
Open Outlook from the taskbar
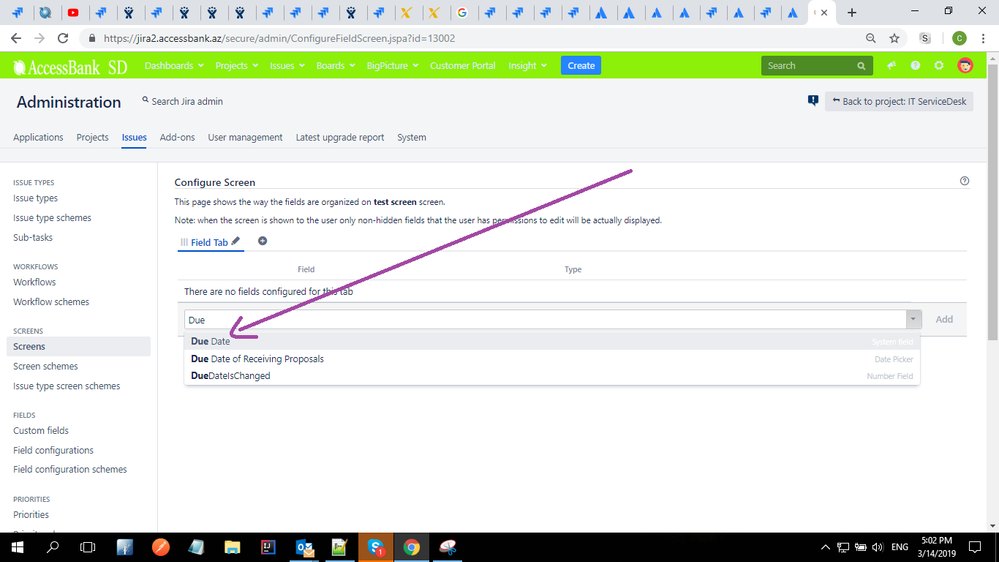(305, 547)
